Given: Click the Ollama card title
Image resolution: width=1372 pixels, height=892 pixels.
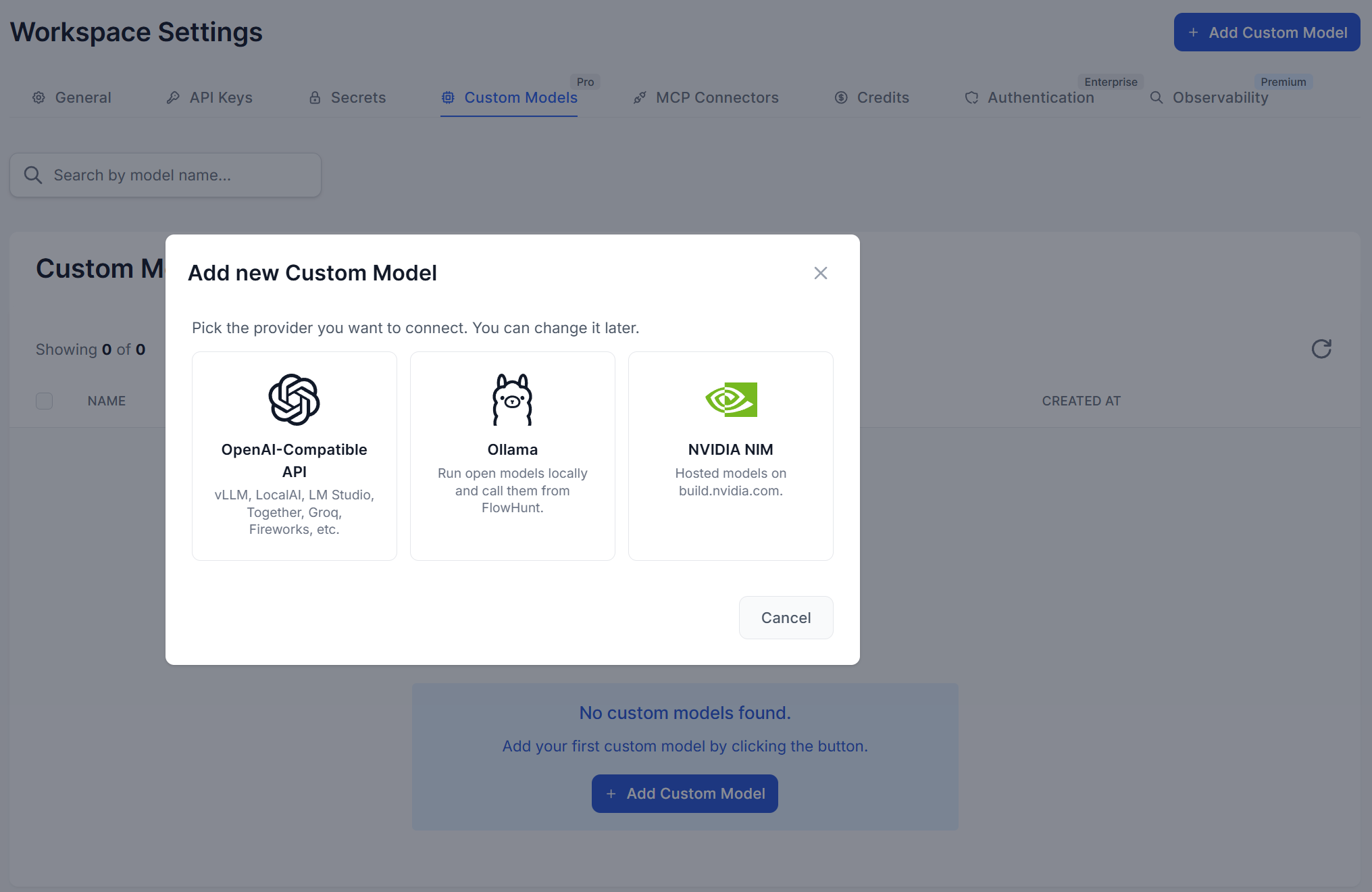Looking at the screenshot, I should [513, 449].
